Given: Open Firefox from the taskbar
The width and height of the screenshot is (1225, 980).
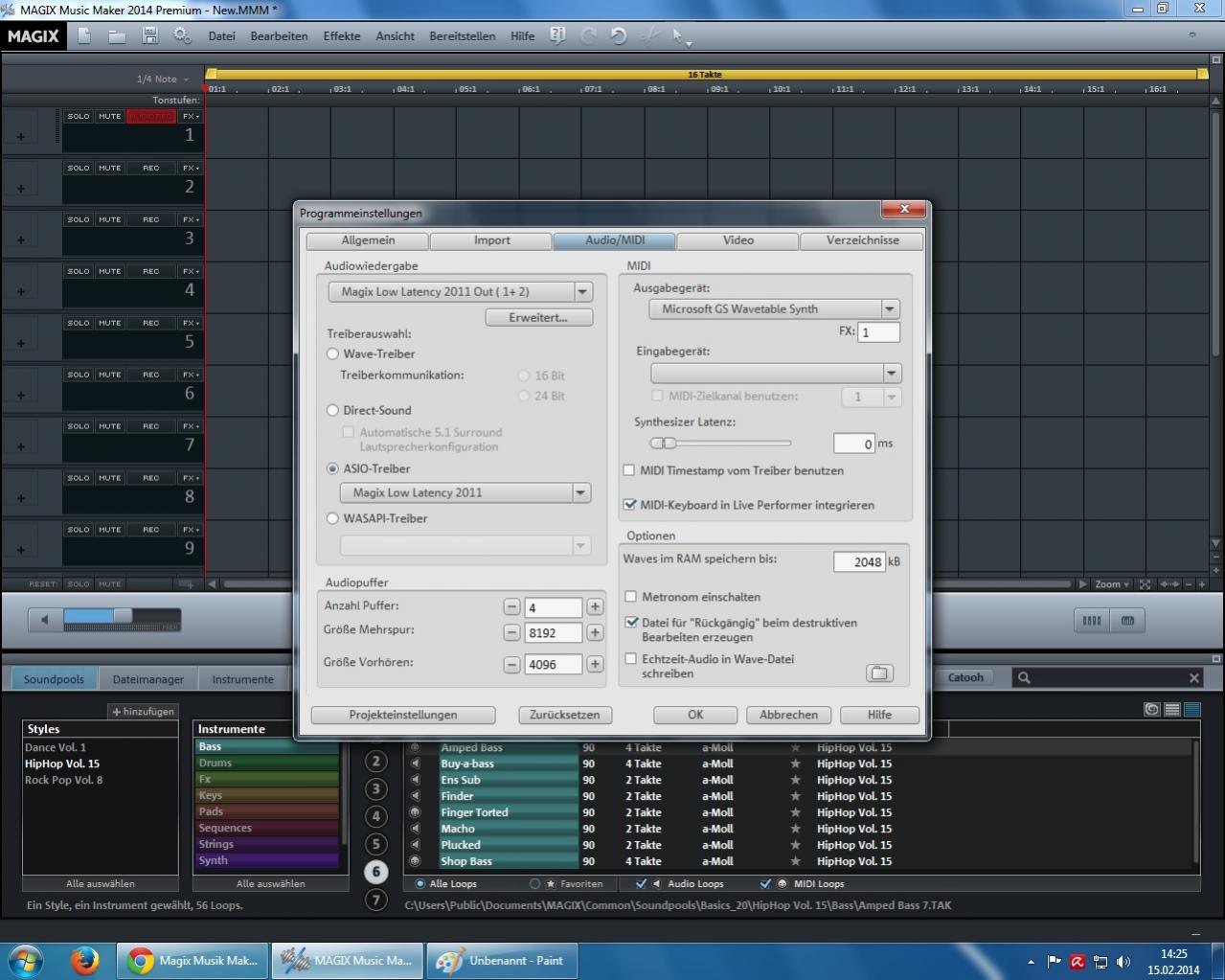Looking at the screenshot, I should (x=84, y=960).
